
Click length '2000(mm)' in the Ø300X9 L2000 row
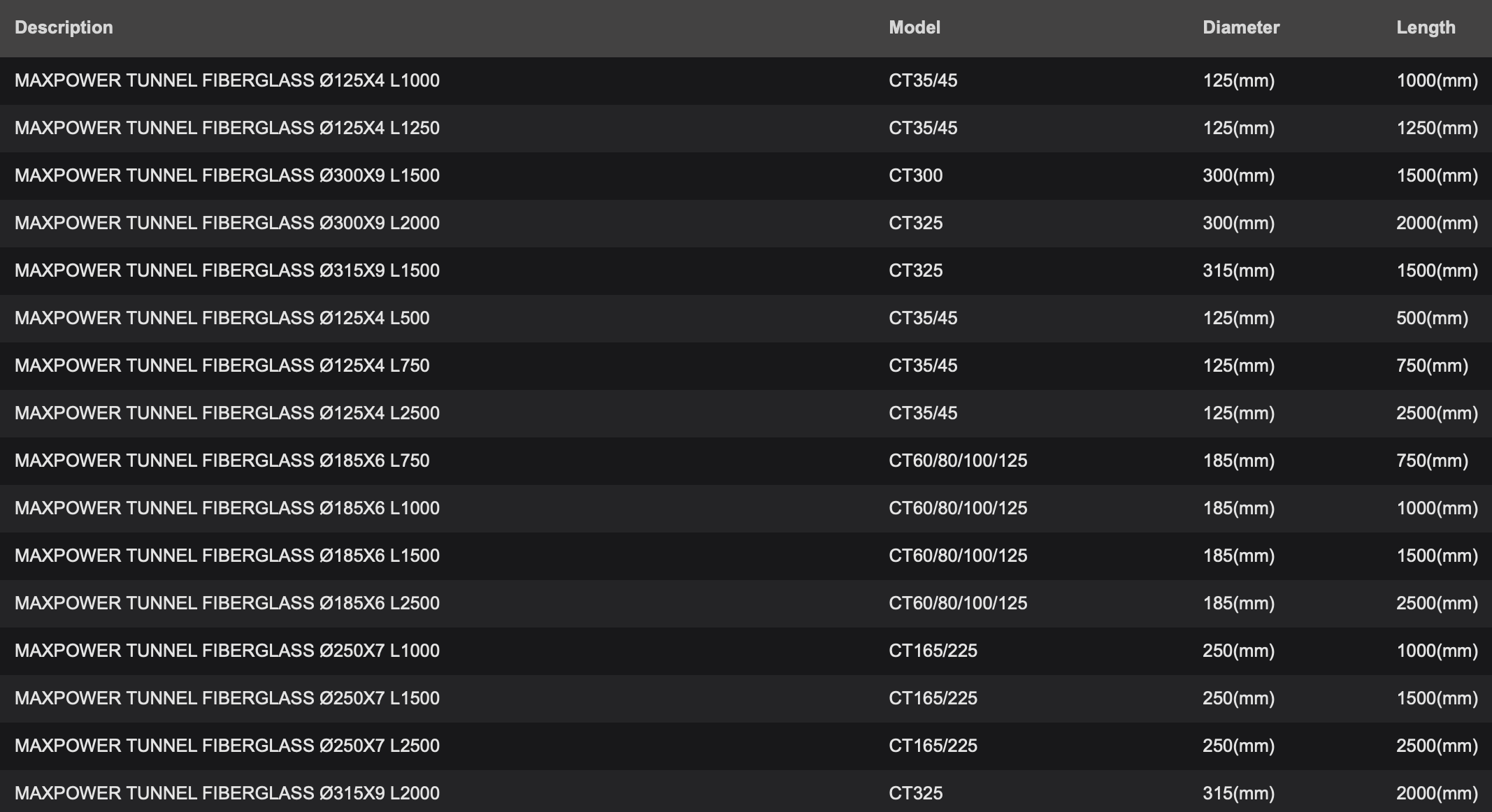point(1437,223)
